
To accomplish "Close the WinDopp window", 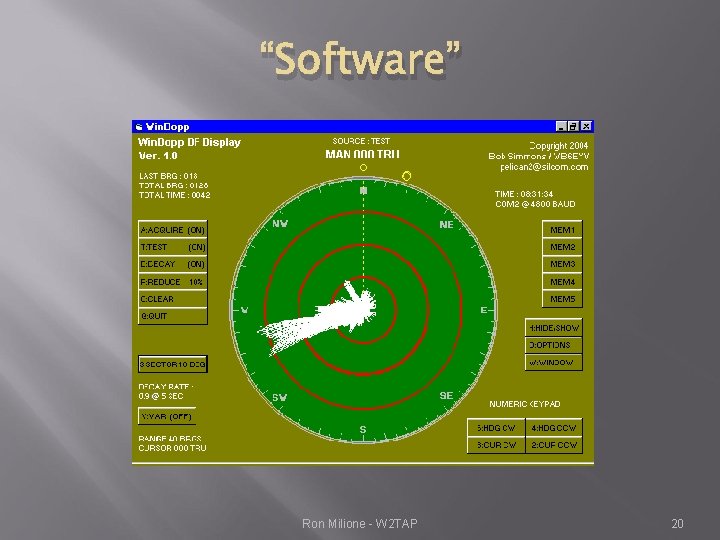I will click(x=586, y=126).
